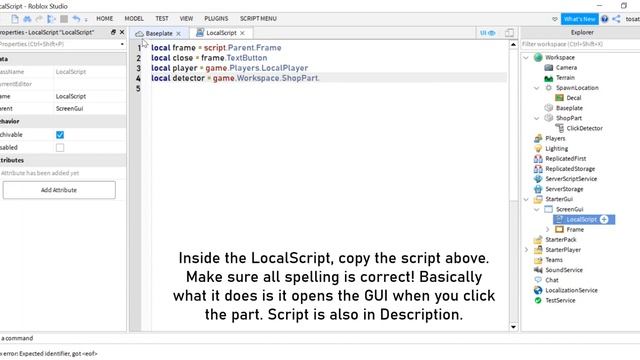Collapse the Workspace tree node
Viewport: 640px width, 360px height.
click(526, 58)
